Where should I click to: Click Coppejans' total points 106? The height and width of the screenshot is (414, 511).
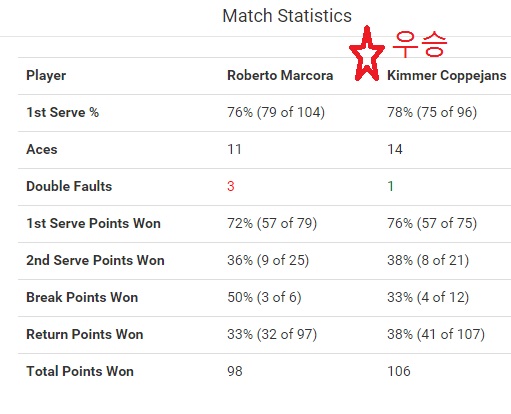coord(399,371)
